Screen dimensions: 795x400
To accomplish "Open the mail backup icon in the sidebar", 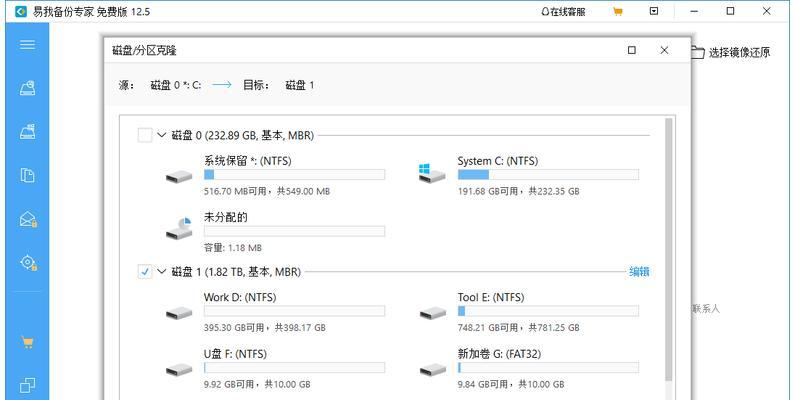I will (x=28, y=219).
